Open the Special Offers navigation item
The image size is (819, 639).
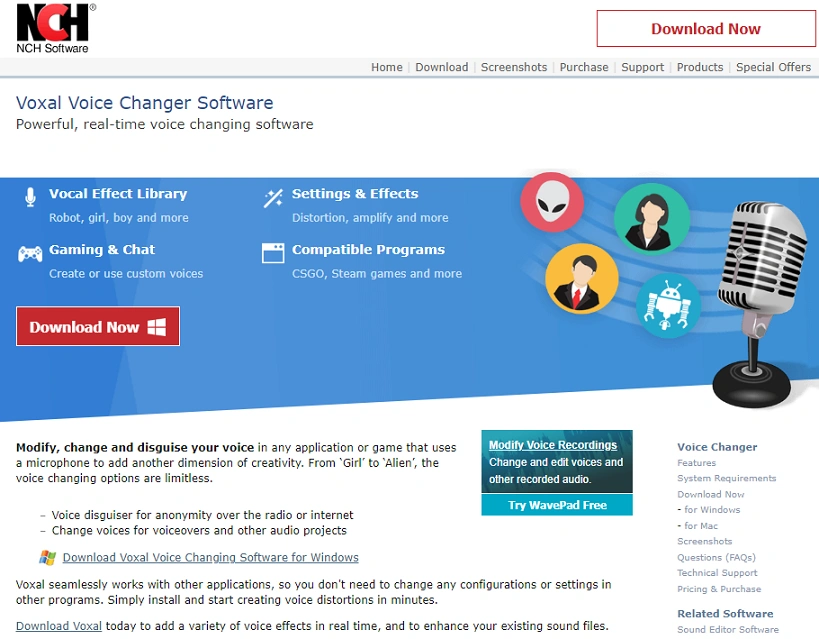click(773, 67)
